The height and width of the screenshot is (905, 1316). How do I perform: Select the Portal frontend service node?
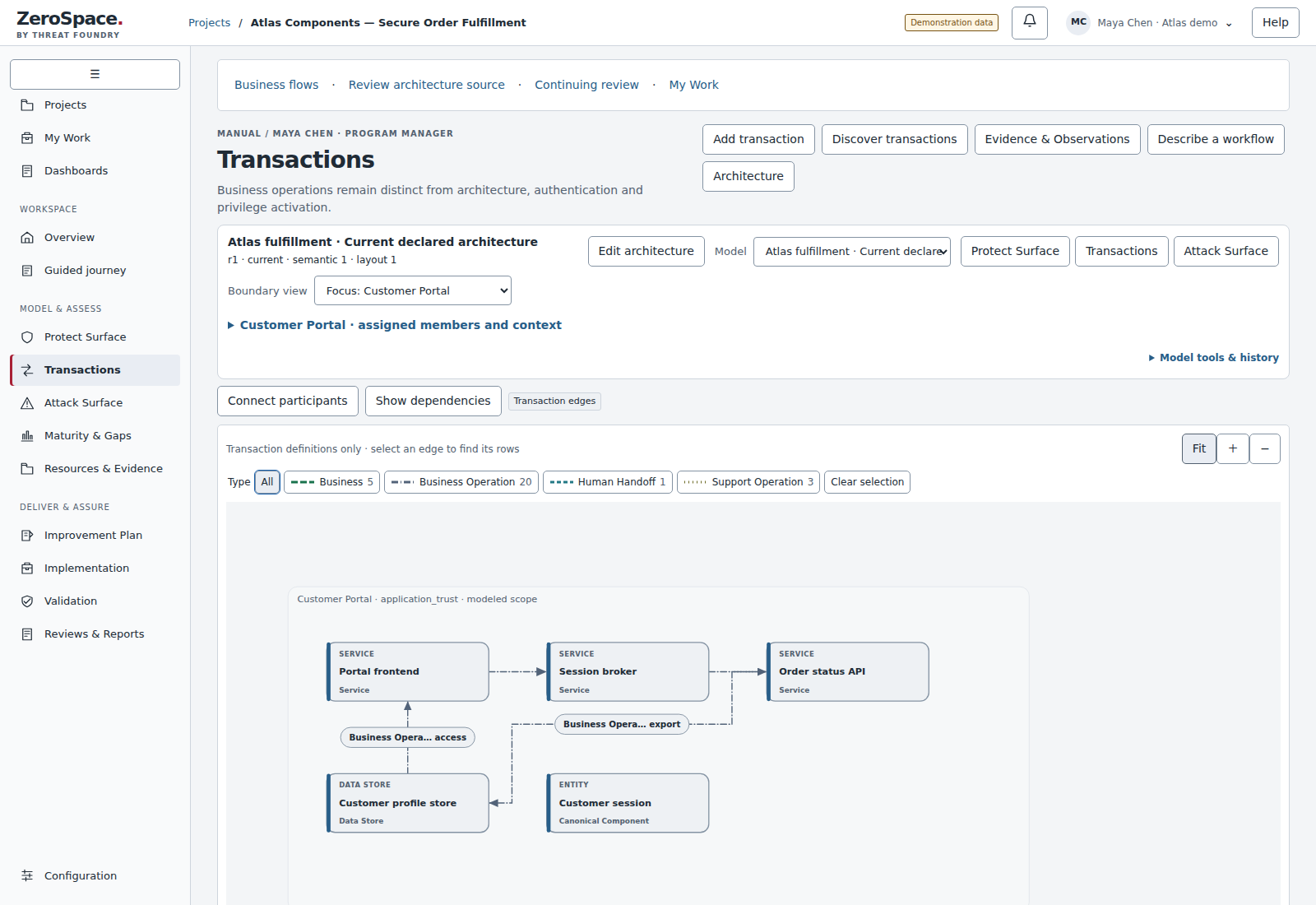click(x=408, y=672)
